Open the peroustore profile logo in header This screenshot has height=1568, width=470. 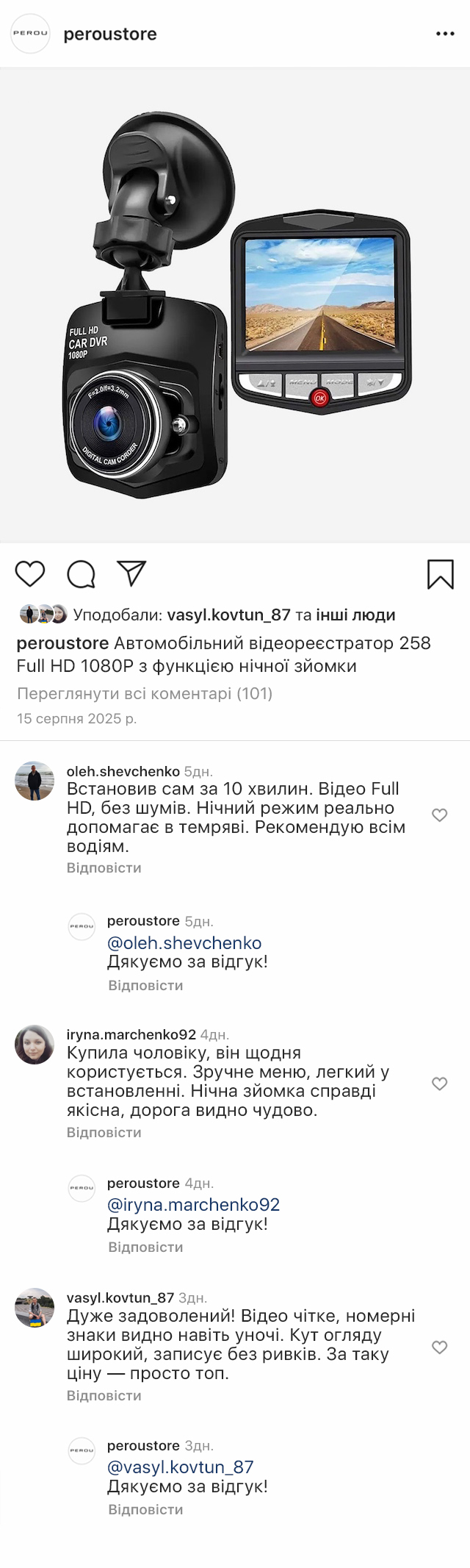click(30, 34)
